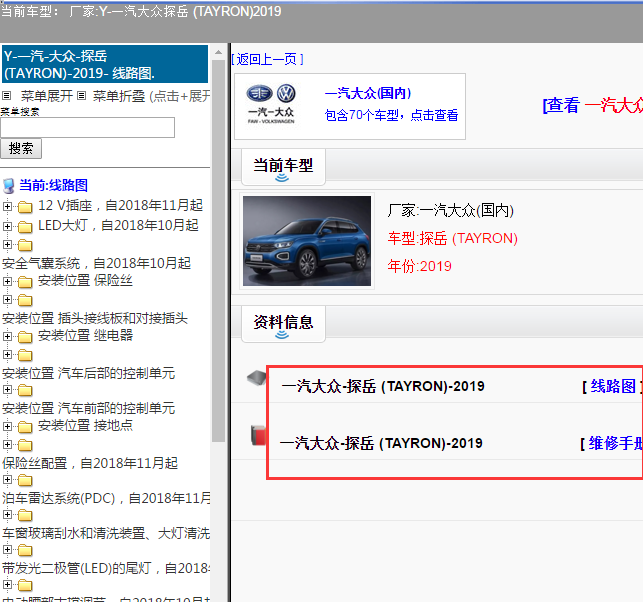Click the red book icon beside 维修手册 row

tap(258, 435)
